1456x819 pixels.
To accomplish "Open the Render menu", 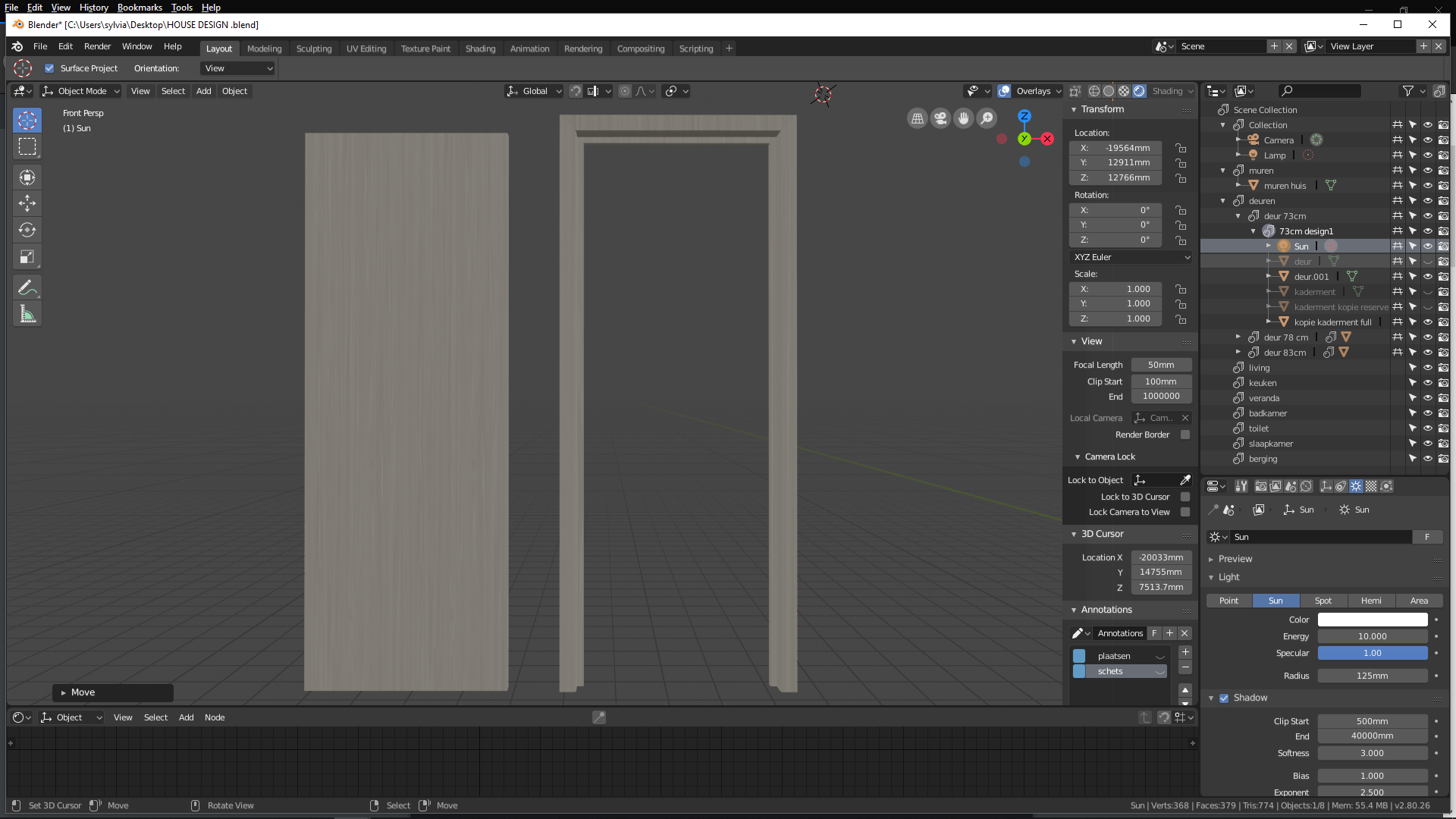I will click(97, 46).
